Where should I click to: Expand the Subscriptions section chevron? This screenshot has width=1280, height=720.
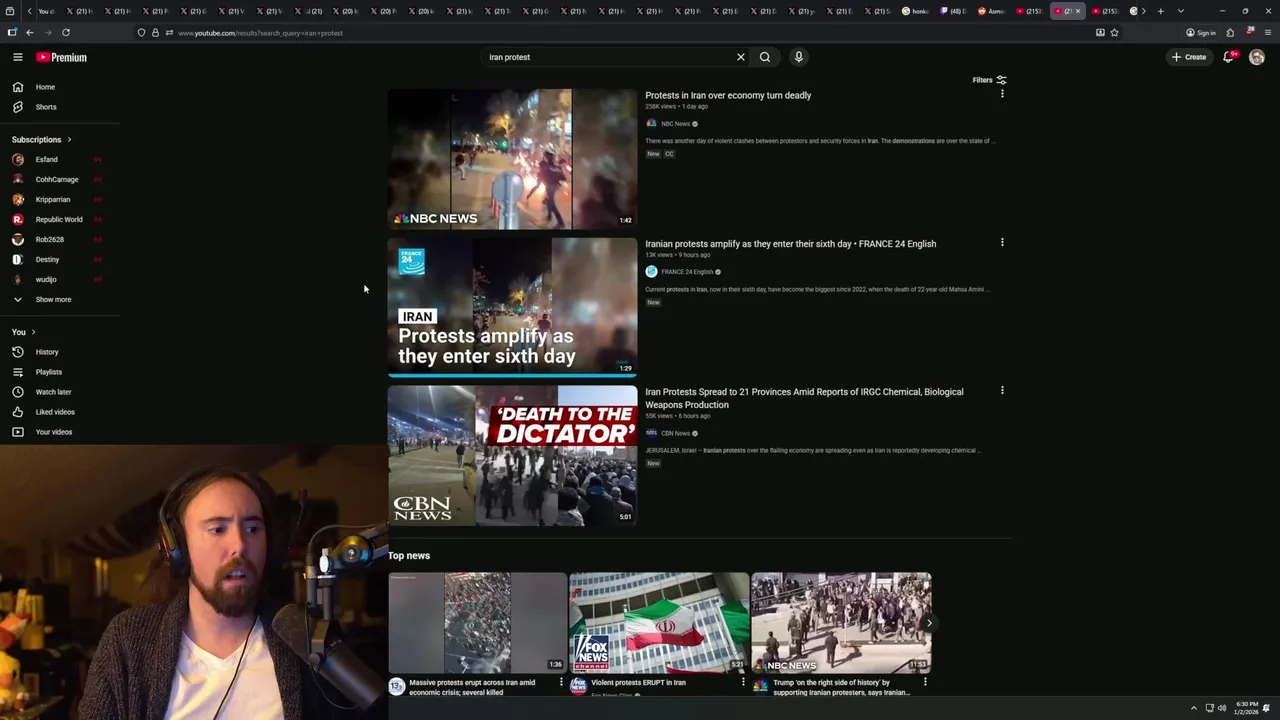[x=69, y=139]
